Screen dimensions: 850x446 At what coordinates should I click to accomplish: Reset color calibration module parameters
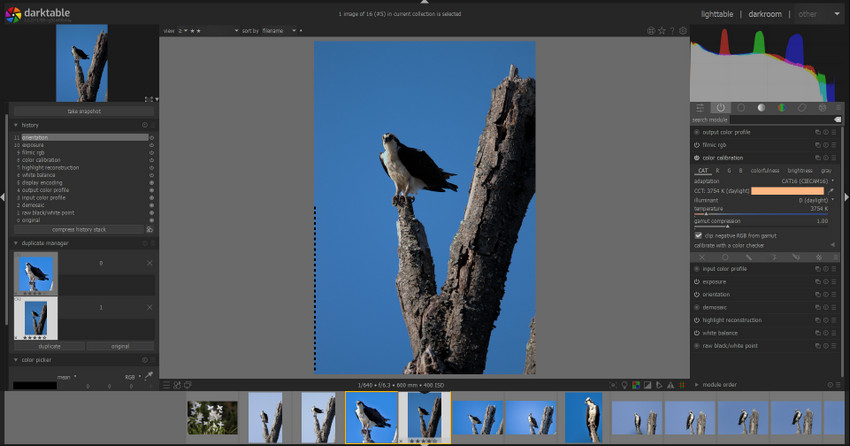point(826,158)
